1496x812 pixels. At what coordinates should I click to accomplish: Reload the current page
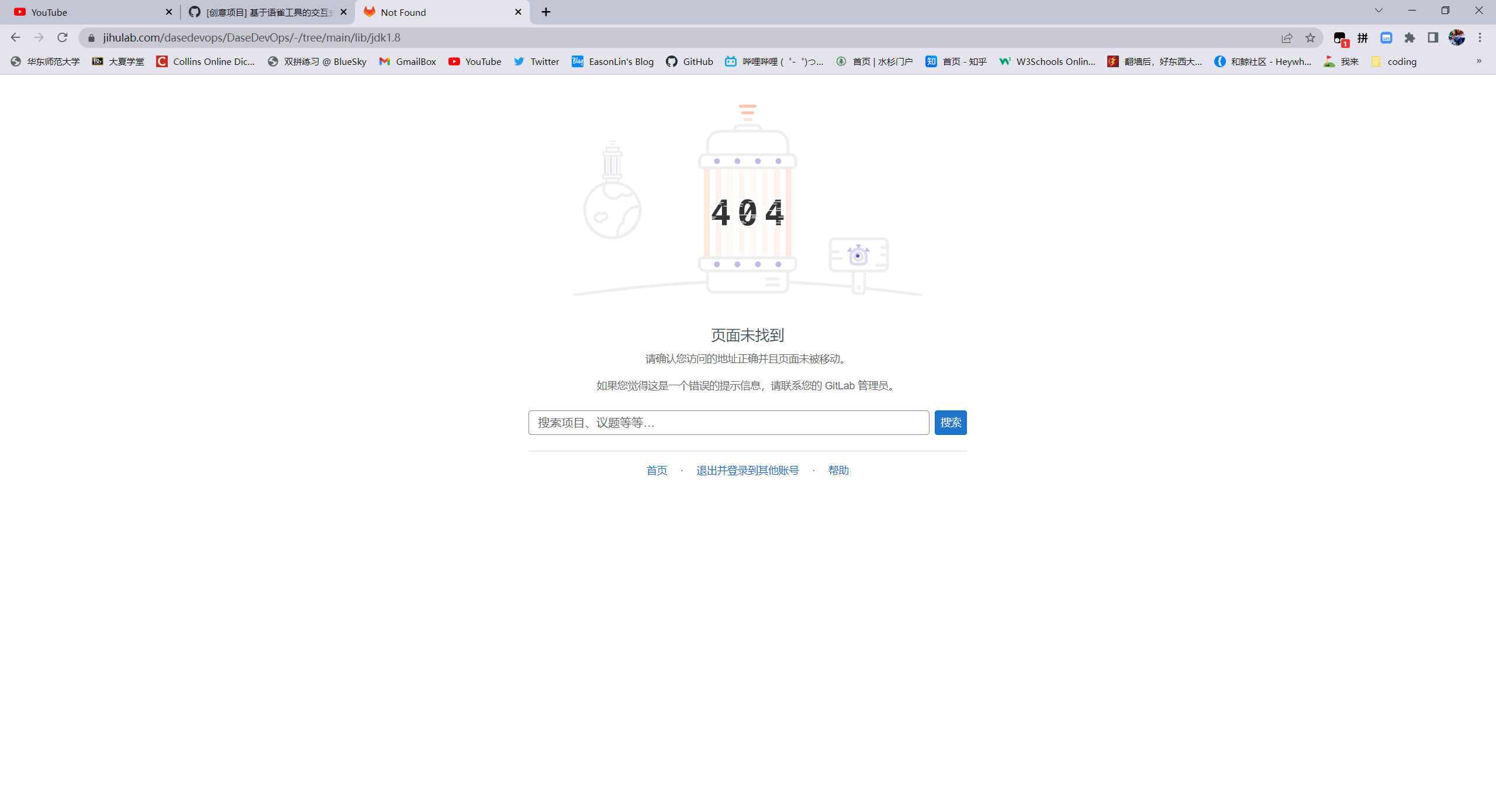click(x=62, y=37)
